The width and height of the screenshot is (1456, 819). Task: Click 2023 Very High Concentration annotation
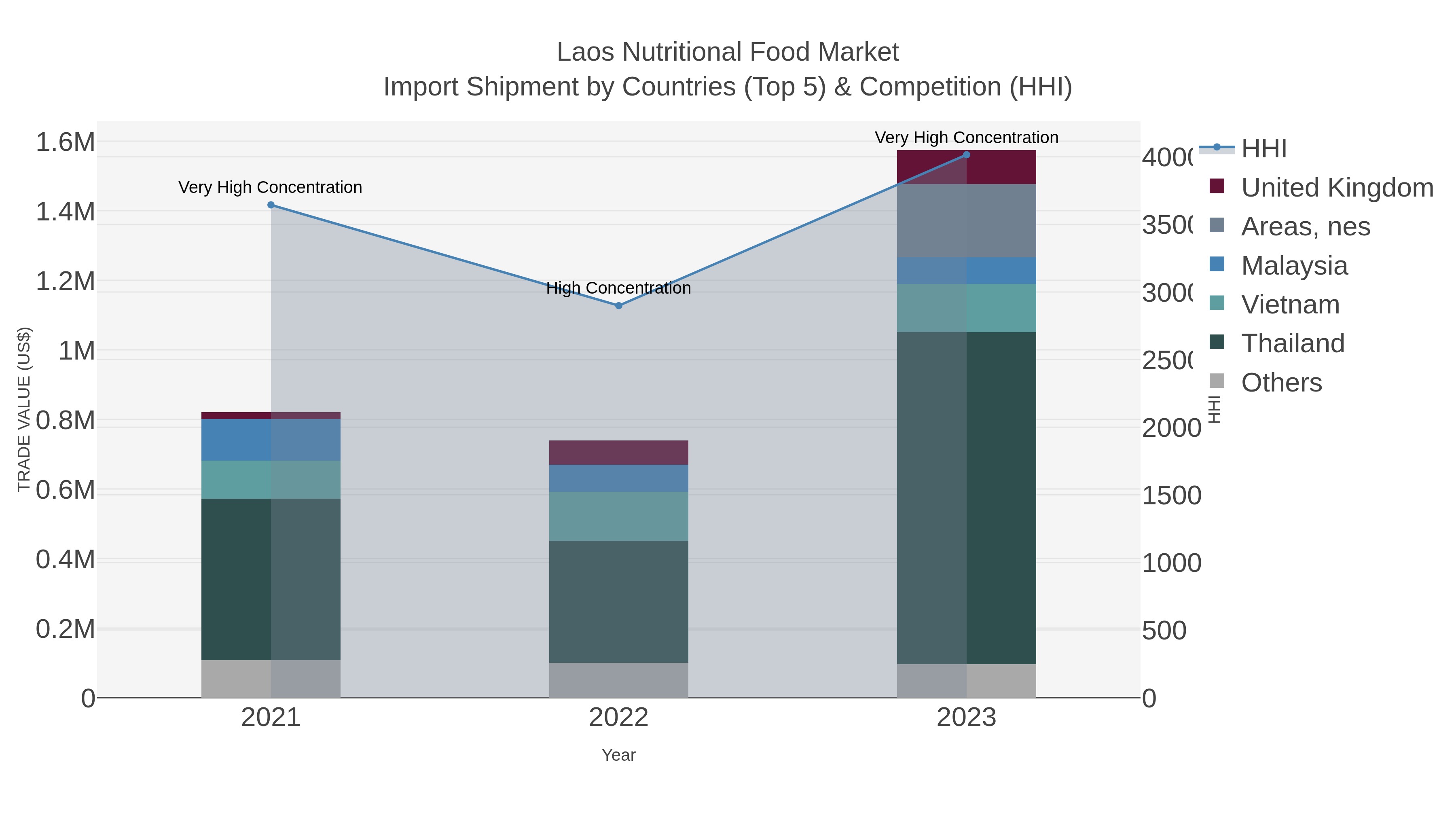pyautogui.click(x=967, y=138)
